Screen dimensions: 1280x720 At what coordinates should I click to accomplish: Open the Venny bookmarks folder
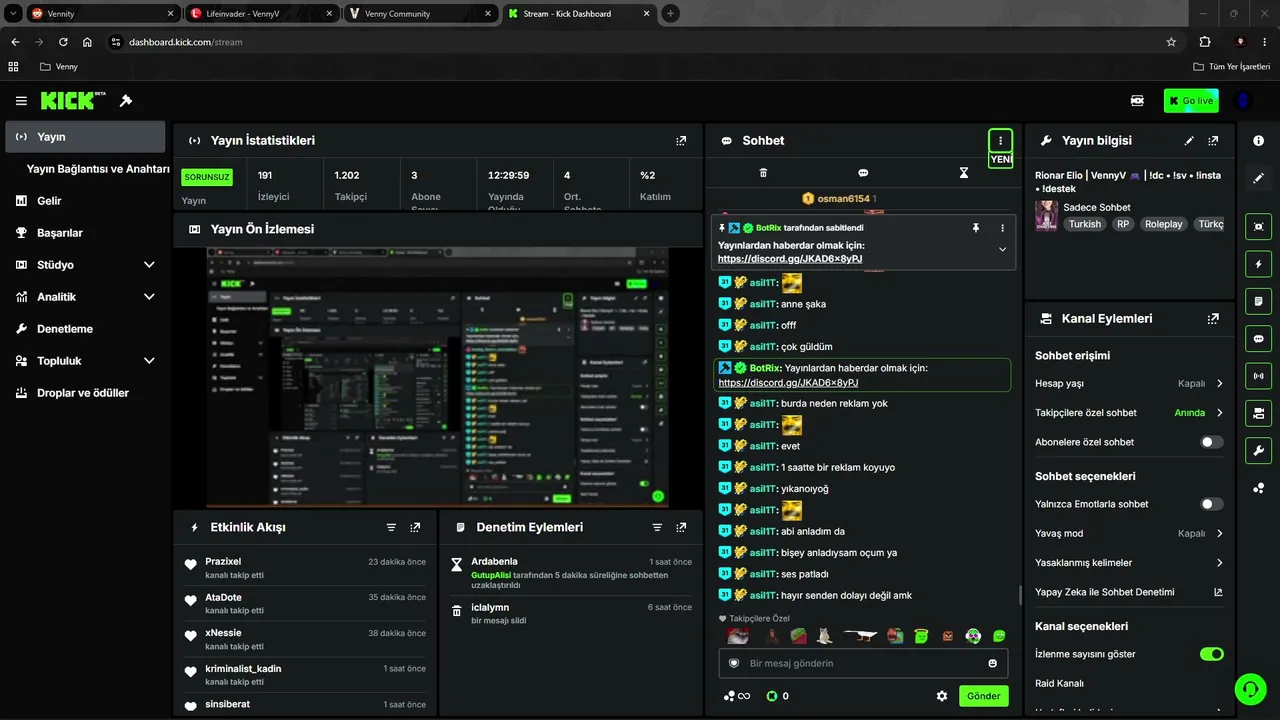coord(59,67)
